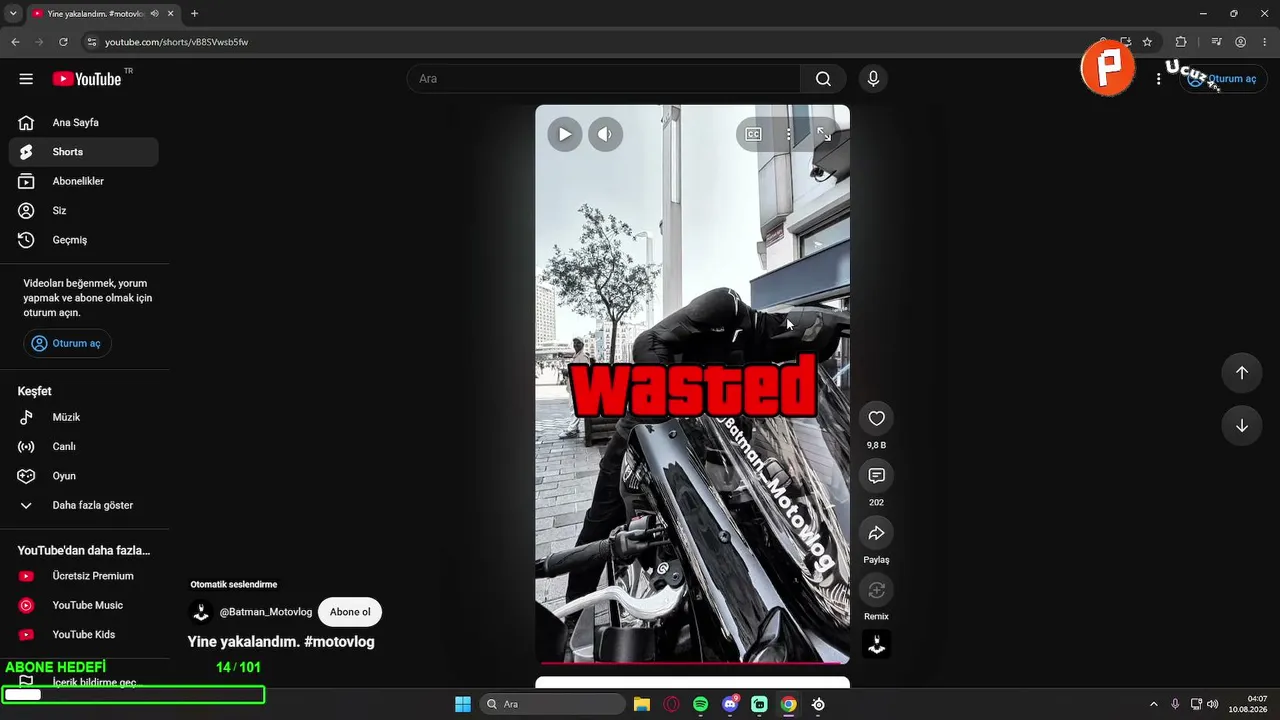Open the tab search dropdown
Image resolution: width=1280 pixels, height=720 pixels.
pyautogui.click(x=13, y=14)
